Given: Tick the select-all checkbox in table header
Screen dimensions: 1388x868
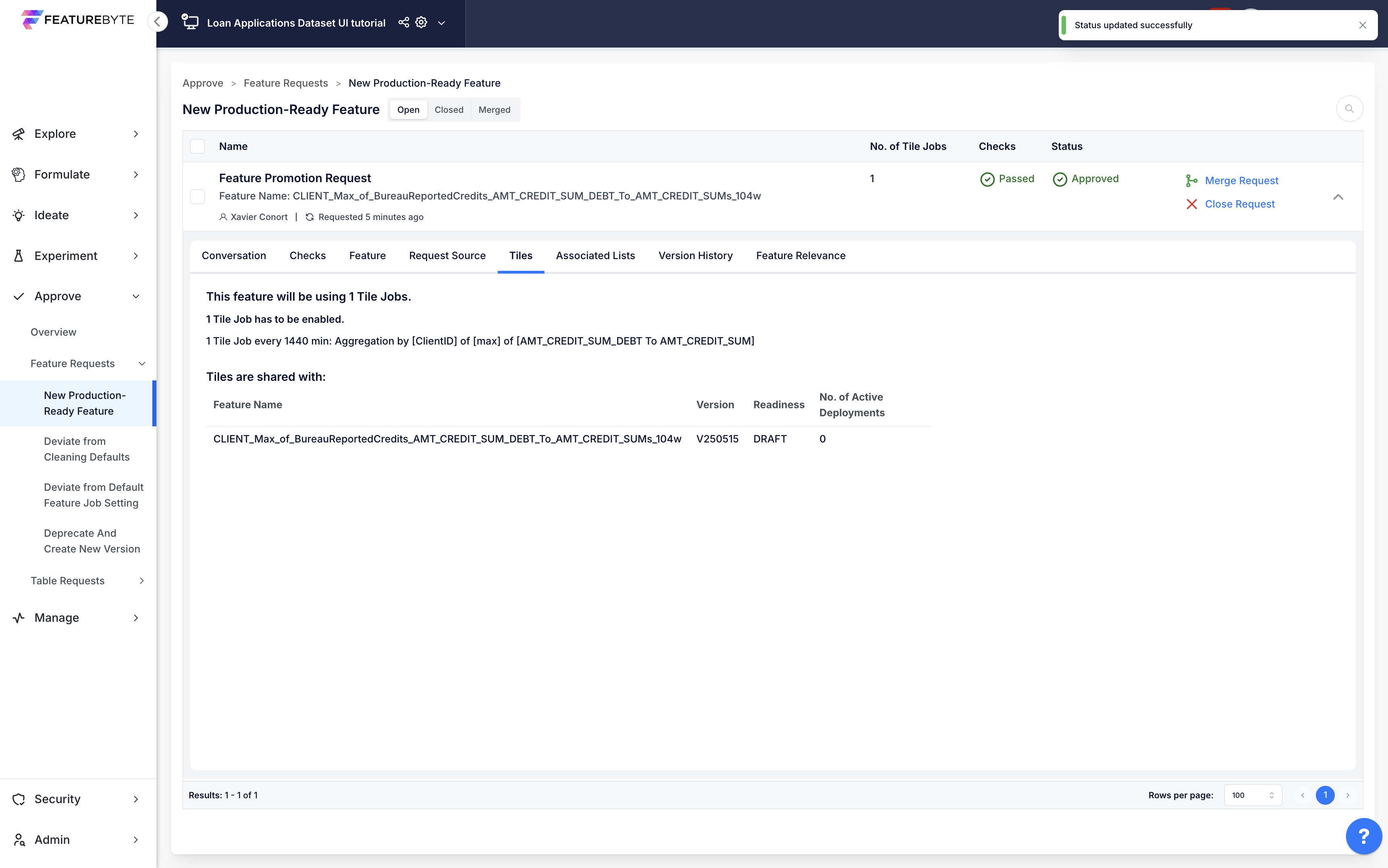Looking at the screenshot, I should pos(197,146).
